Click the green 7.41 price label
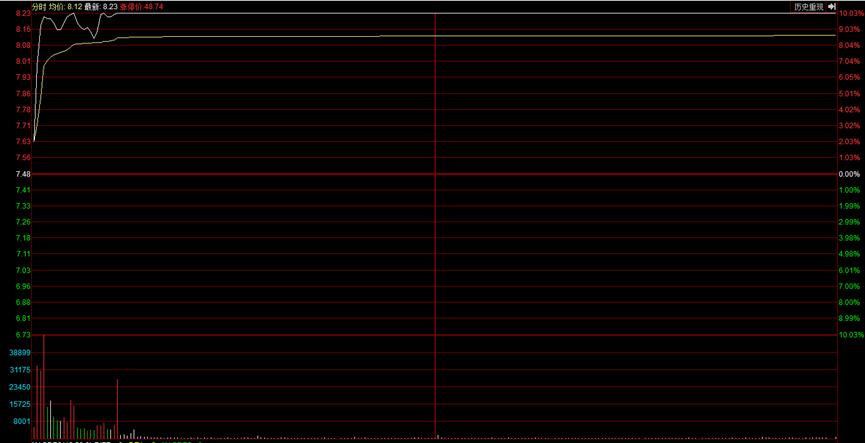This screenshot has width=865, height=443. (23, 190)
